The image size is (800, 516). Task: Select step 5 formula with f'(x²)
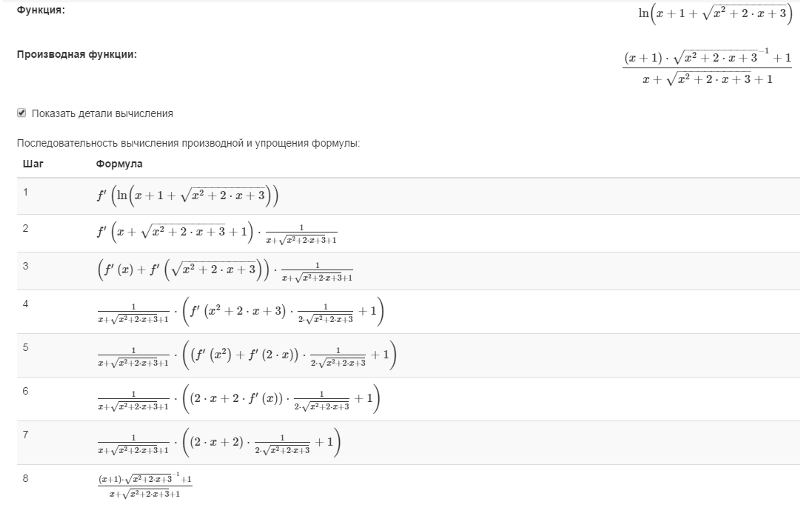coord(247,355)
